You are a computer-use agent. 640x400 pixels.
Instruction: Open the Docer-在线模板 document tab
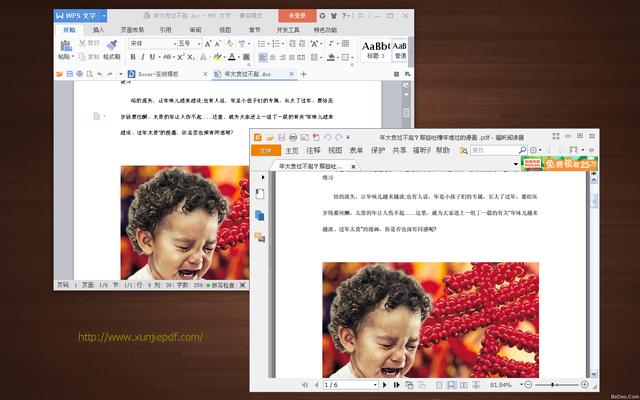pos(158,74)
